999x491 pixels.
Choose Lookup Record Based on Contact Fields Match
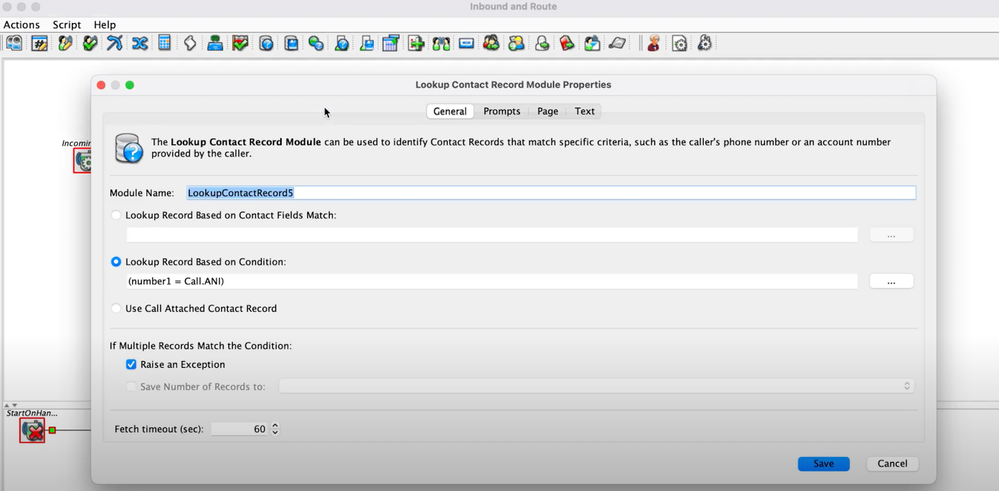(116, 215)
